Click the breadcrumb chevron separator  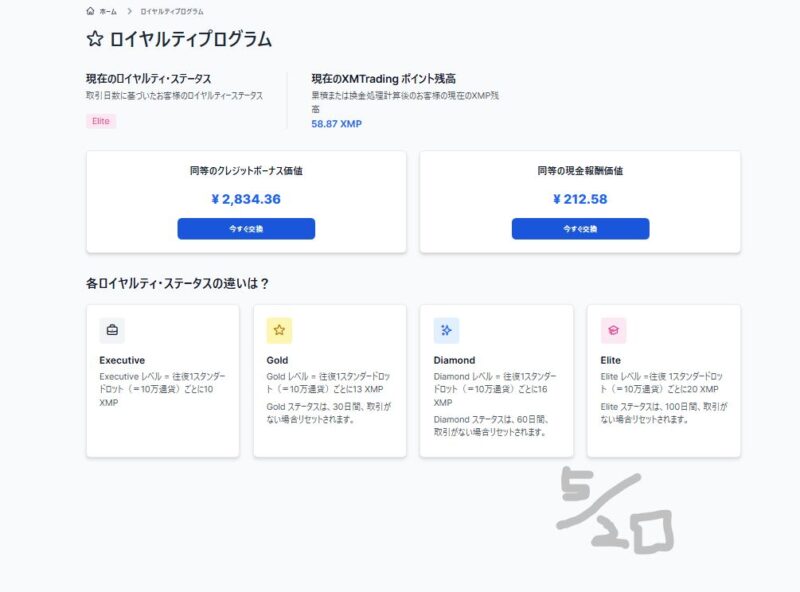tap(129, 11)
